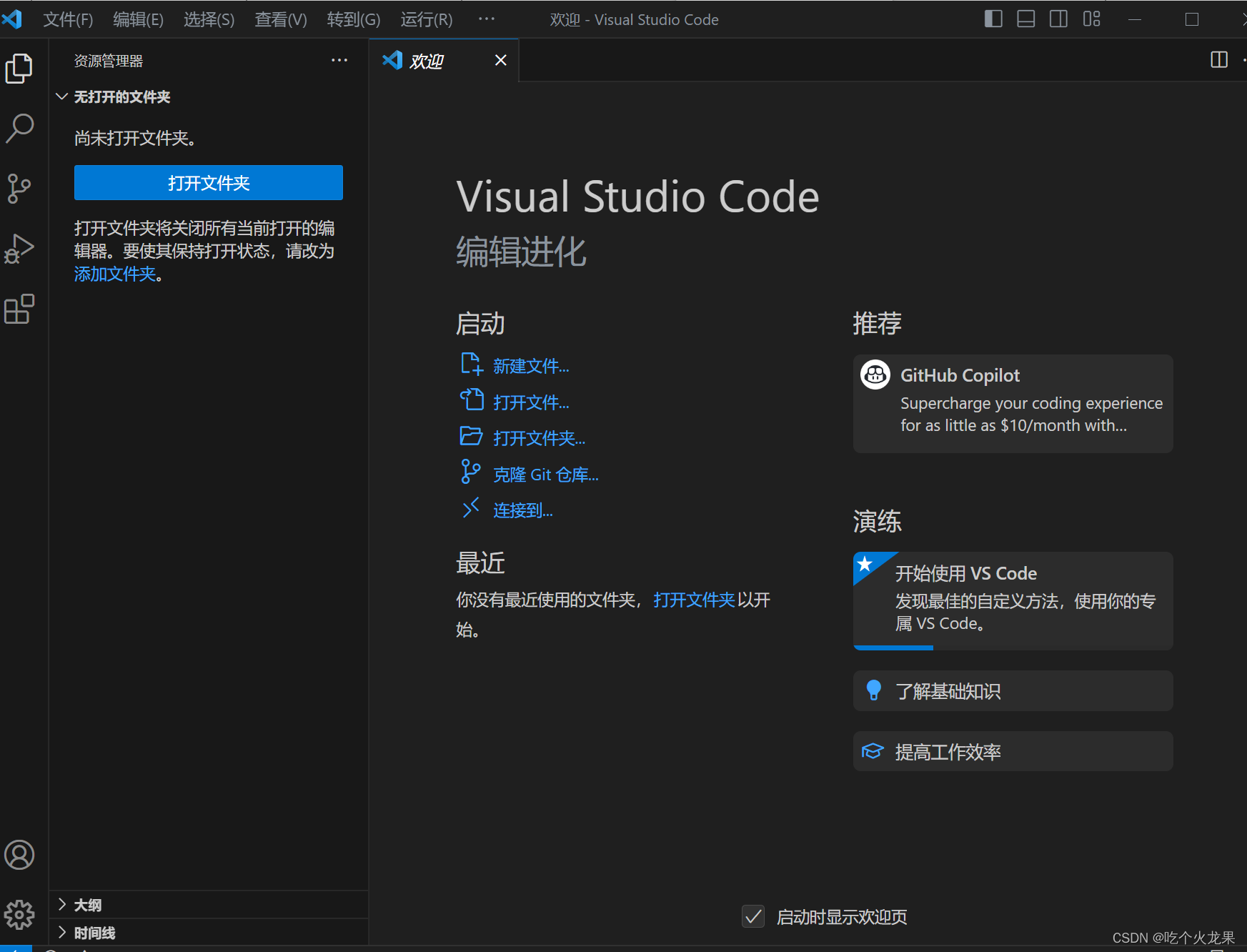Click the folder icon beside 打开文件夹...
The image size is (1247, 952).
click(472, 436)
